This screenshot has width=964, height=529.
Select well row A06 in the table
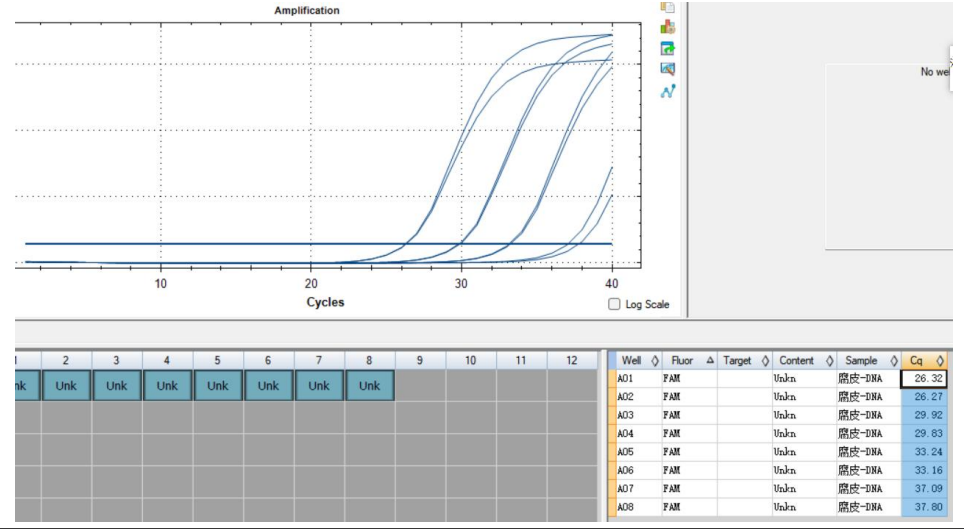(x=778, y=471)
